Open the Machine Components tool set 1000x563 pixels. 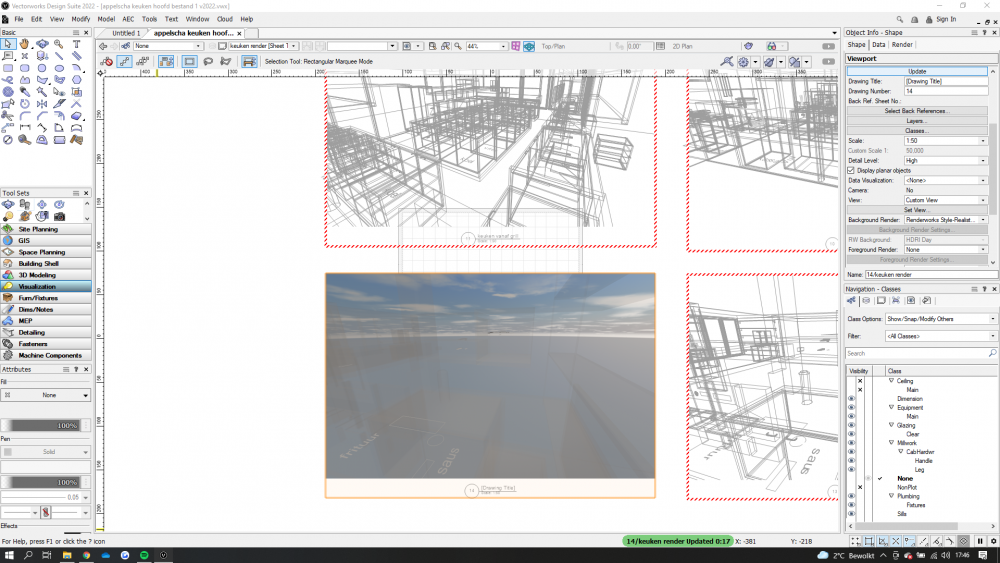click(x=47, y=355)
